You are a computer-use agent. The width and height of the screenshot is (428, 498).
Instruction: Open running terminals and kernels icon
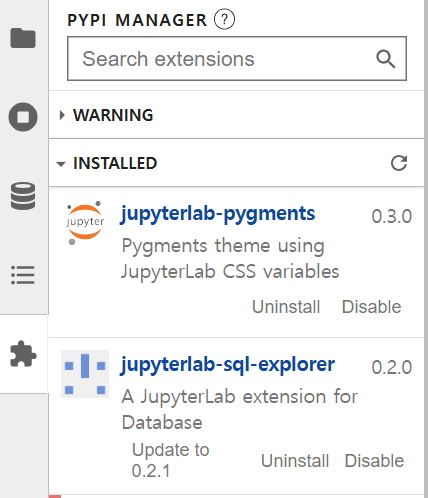(x=23, y=117)
